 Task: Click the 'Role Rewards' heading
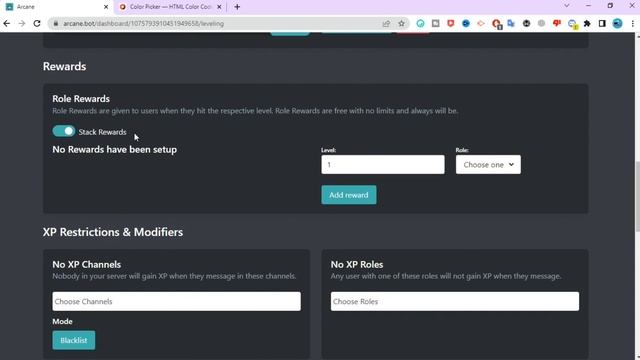81,99
